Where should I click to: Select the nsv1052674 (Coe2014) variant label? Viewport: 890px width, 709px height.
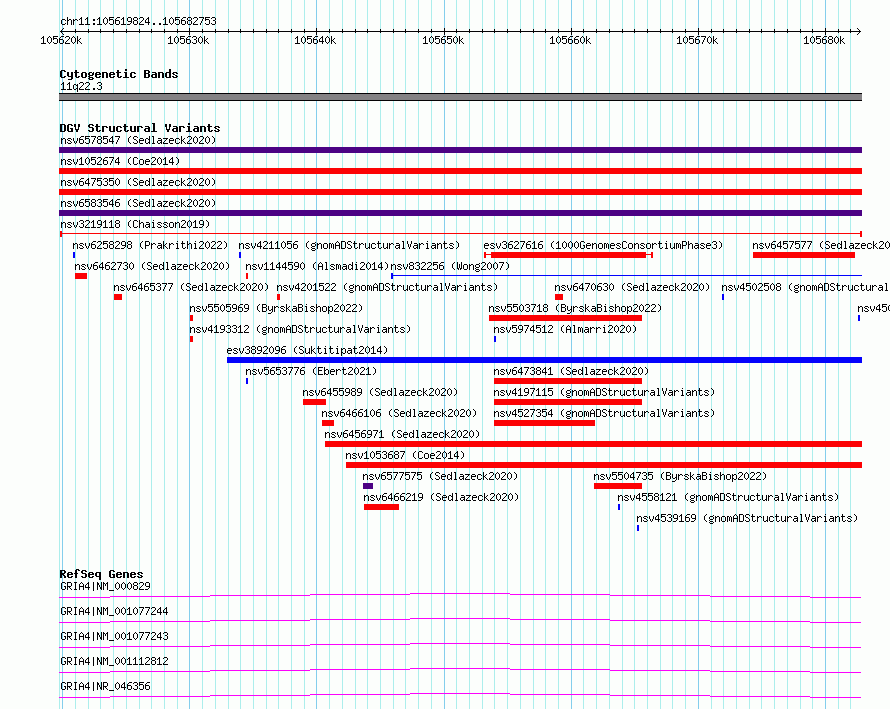coord(120,161)
